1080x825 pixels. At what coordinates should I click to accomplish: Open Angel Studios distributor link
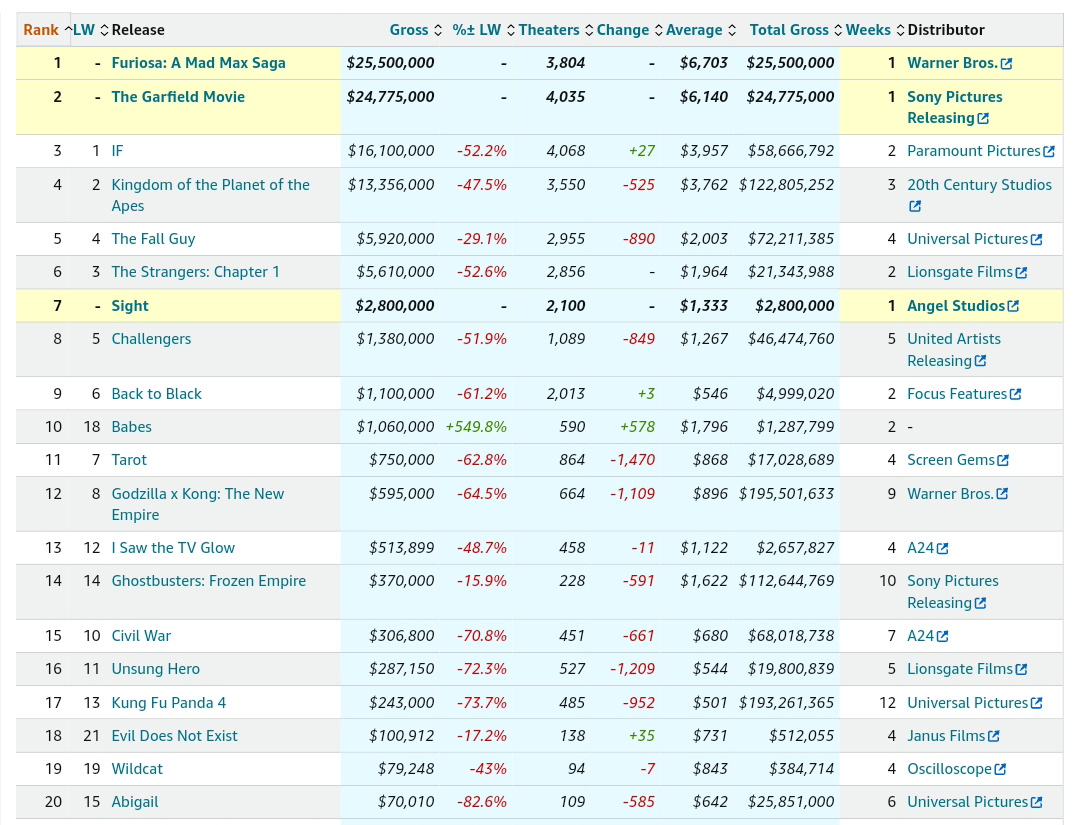click(956, 306)
